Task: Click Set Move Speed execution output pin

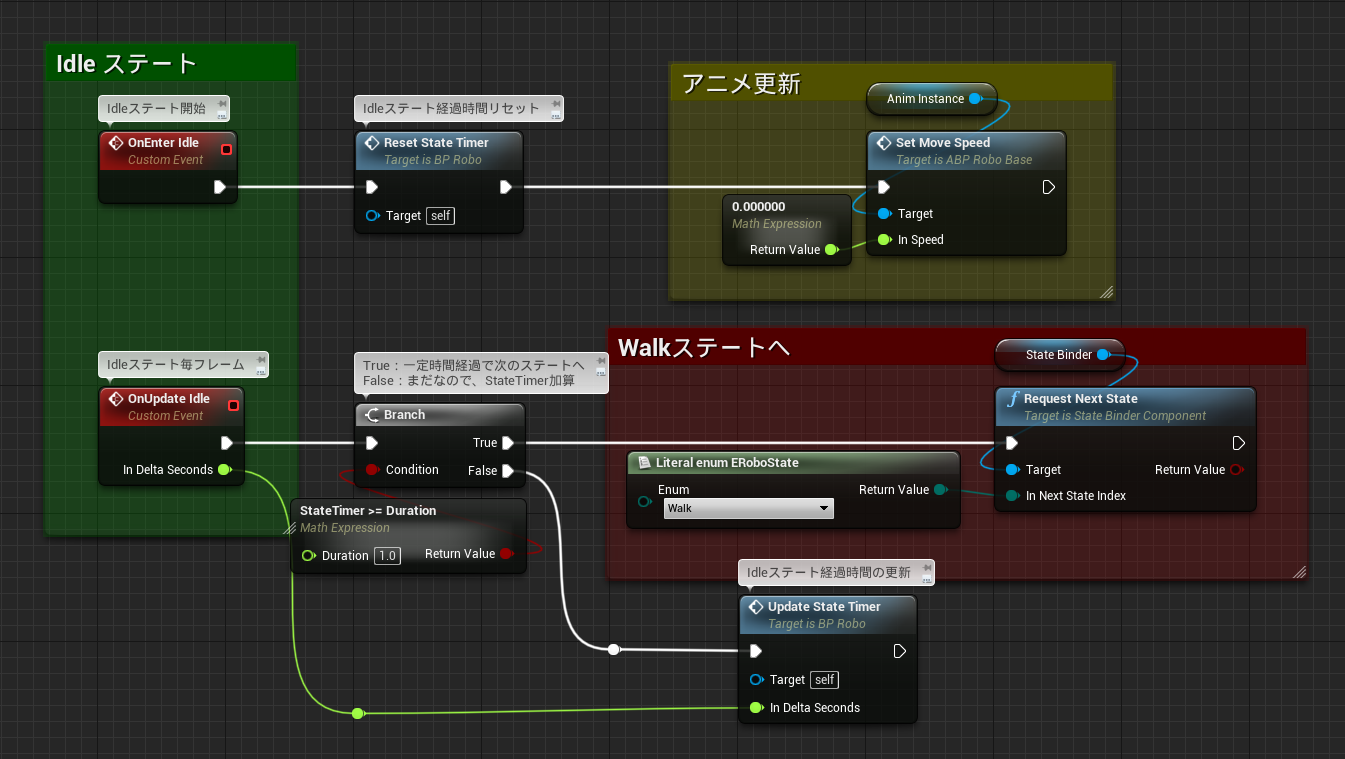Action: click(1049, 187)
